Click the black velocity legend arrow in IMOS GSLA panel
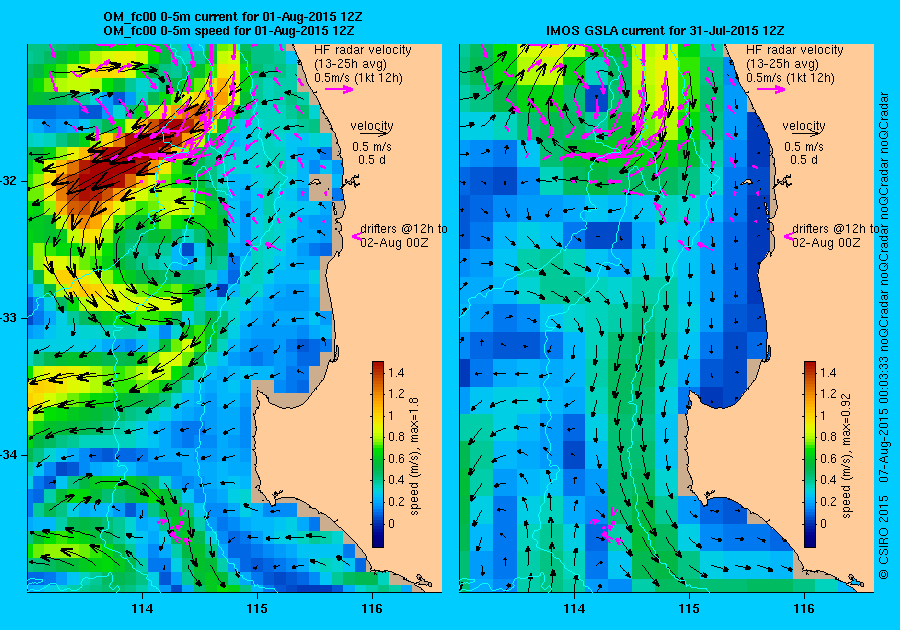 click(807, 133)
